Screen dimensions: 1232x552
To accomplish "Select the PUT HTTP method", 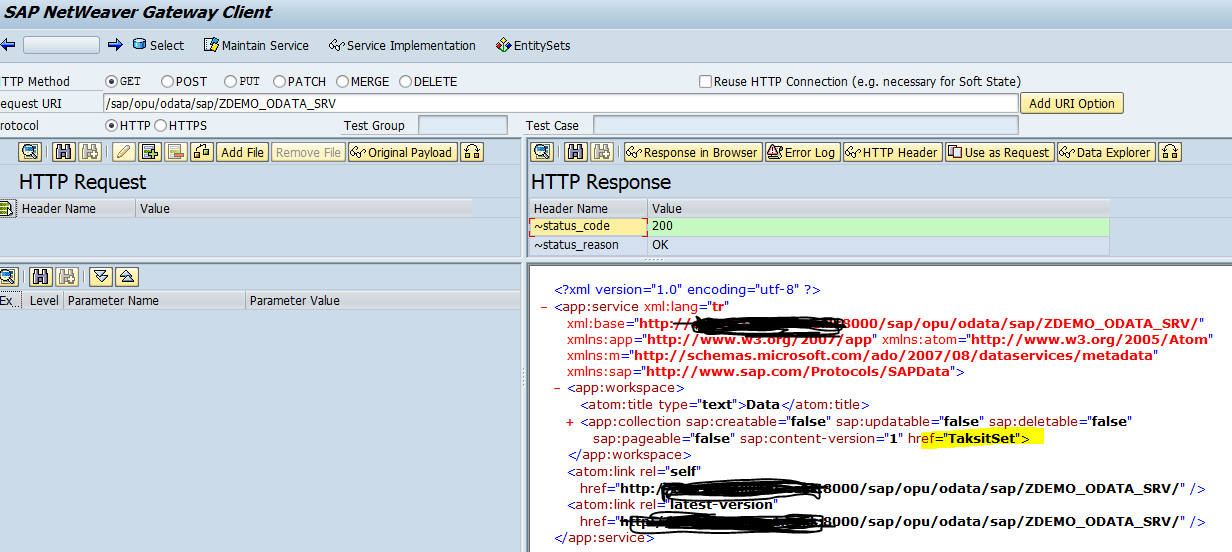I will coord(230,82).
